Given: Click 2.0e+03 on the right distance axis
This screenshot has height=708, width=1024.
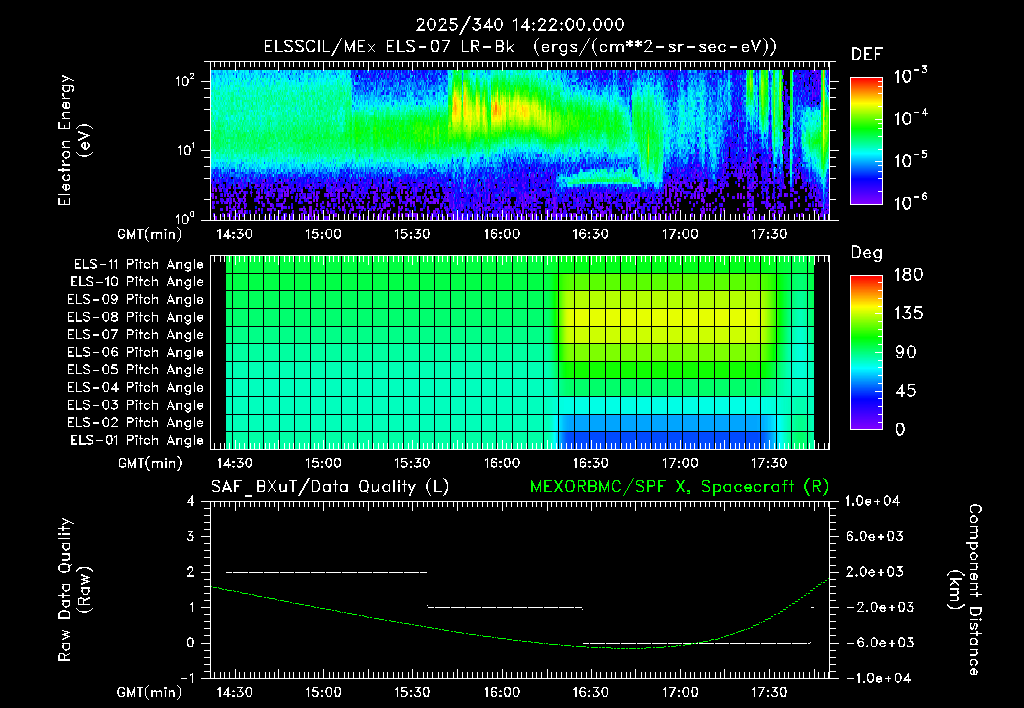Looking at the screenshot, I should 875,572.
